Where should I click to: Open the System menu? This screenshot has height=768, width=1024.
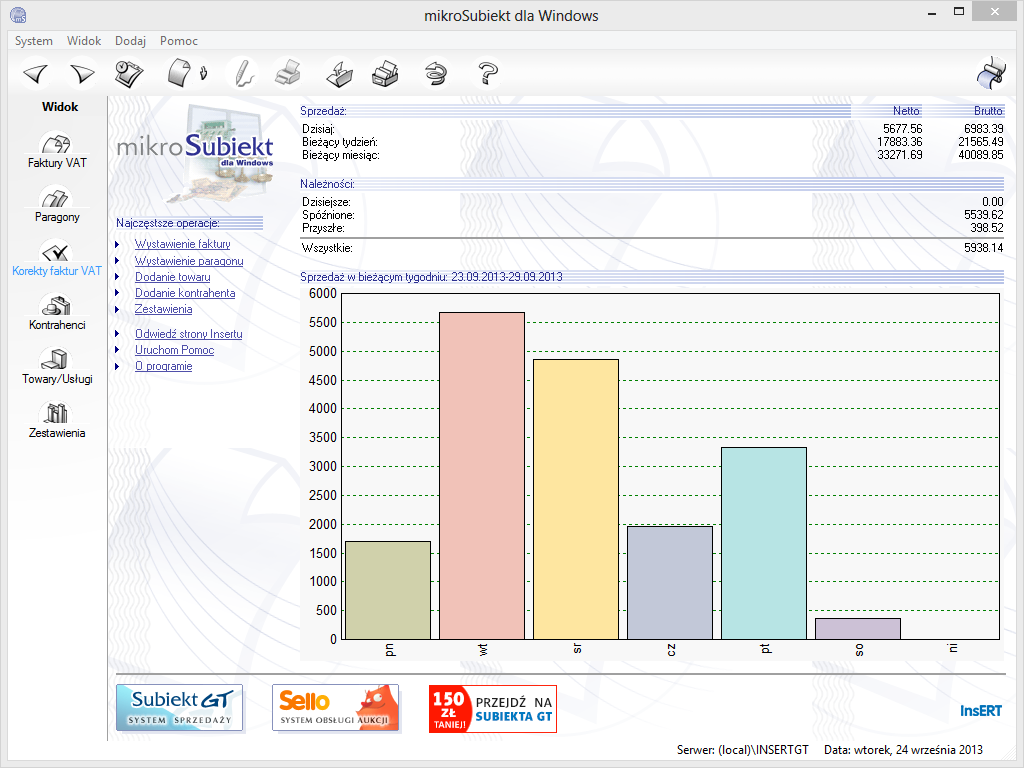[x=34, y=41]
